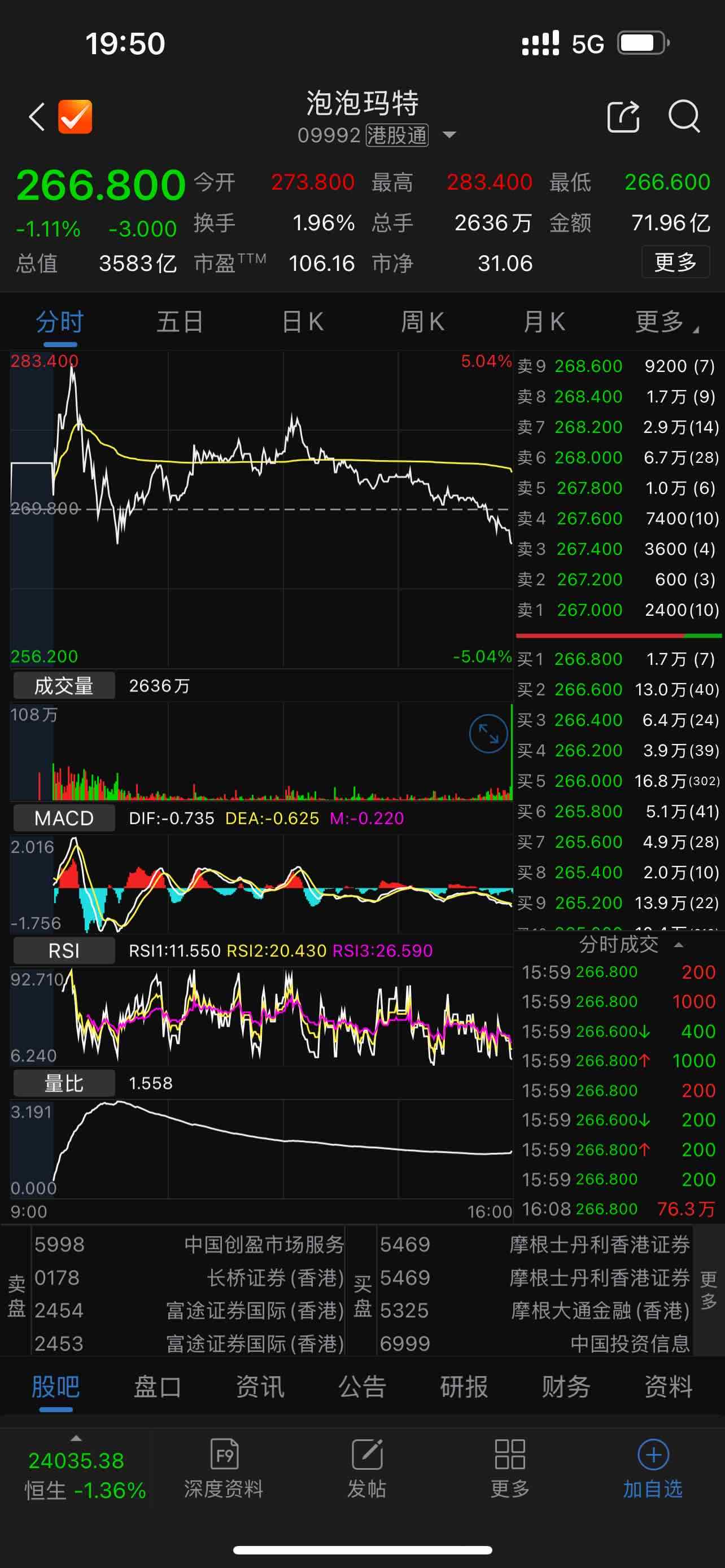Expand chart to fullscreen icon
Image resolution: width=725 pixels, height=1568 pixels.
[x=488, y=733]
